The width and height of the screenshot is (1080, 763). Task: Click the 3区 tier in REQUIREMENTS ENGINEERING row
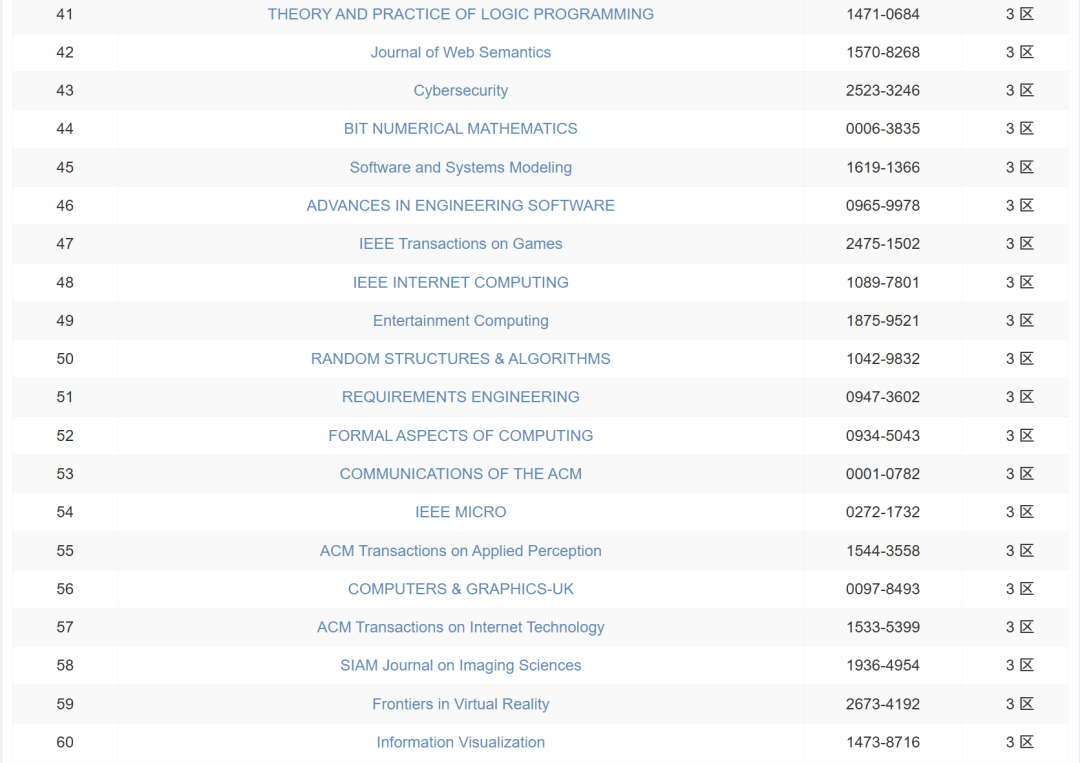tap(1019, 397)
